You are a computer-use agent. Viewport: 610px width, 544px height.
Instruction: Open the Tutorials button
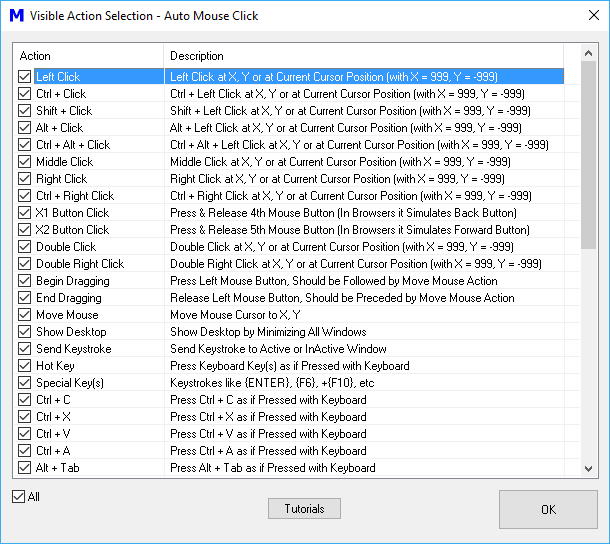304,509
